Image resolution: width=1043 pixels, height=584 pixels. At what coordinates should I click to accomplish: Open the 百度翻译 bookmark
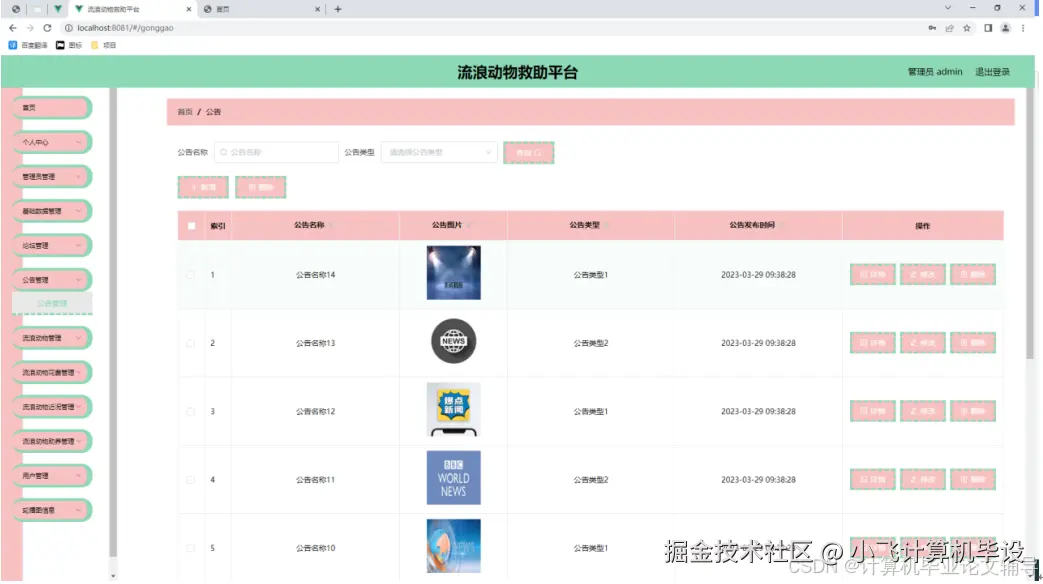(28, 45)
